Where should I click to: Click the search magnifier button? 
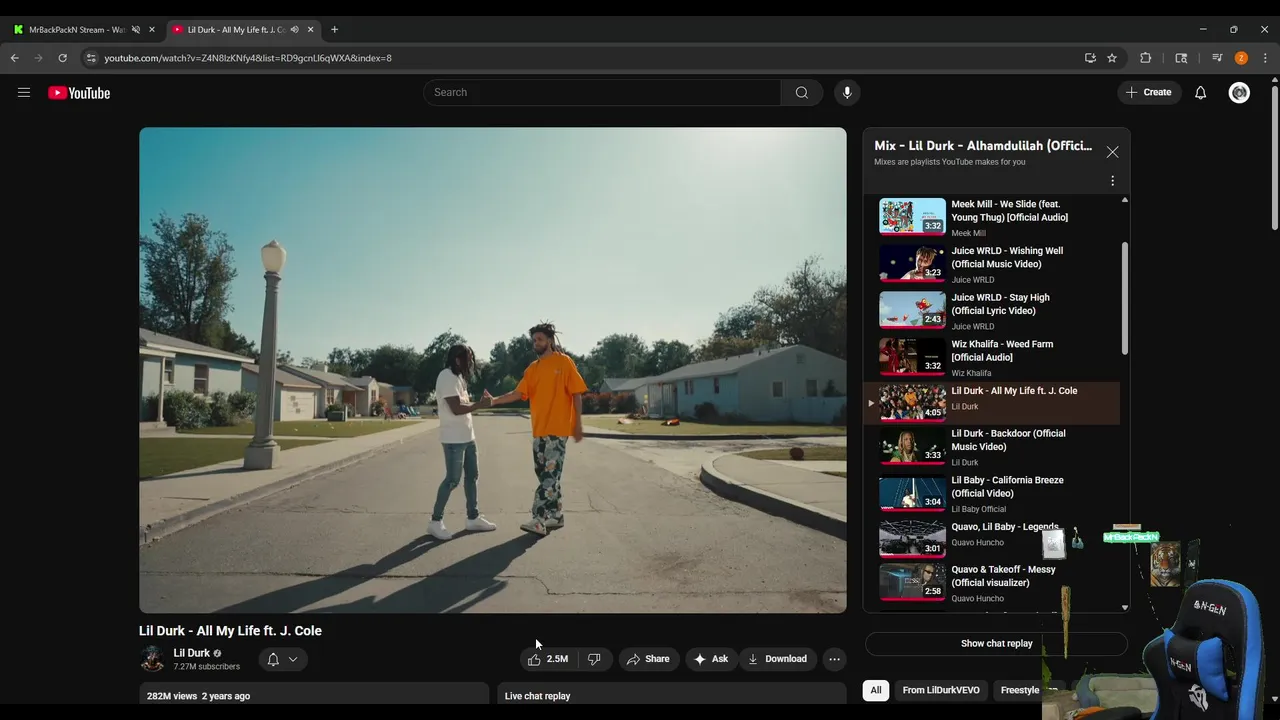coord(802,92)
